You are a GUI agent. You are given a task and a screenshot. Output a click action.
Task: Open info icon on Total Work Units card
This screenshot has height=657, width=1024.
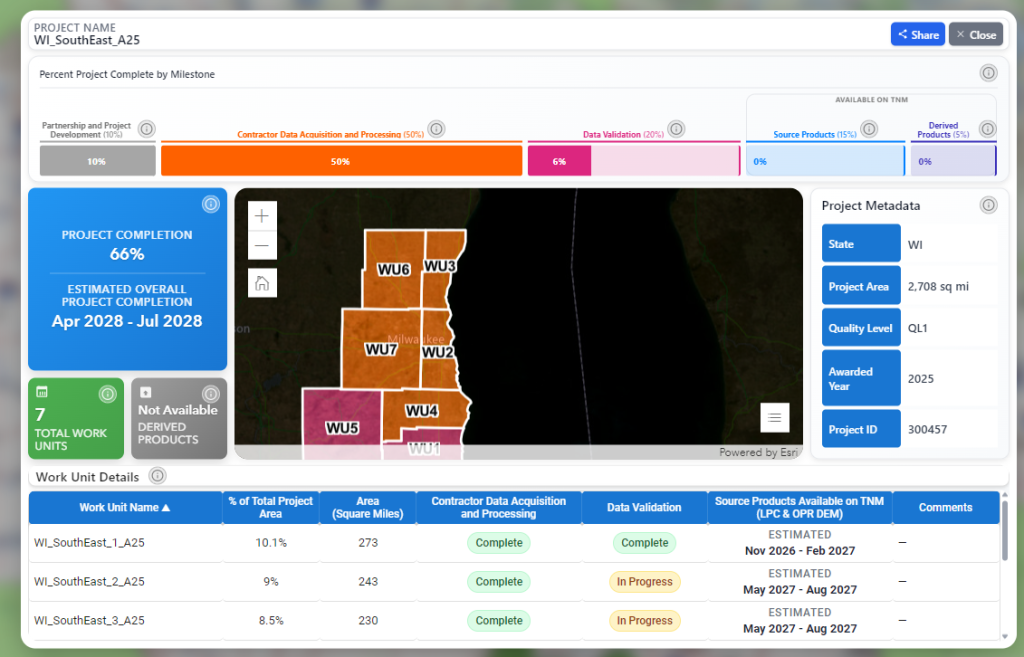107,394
